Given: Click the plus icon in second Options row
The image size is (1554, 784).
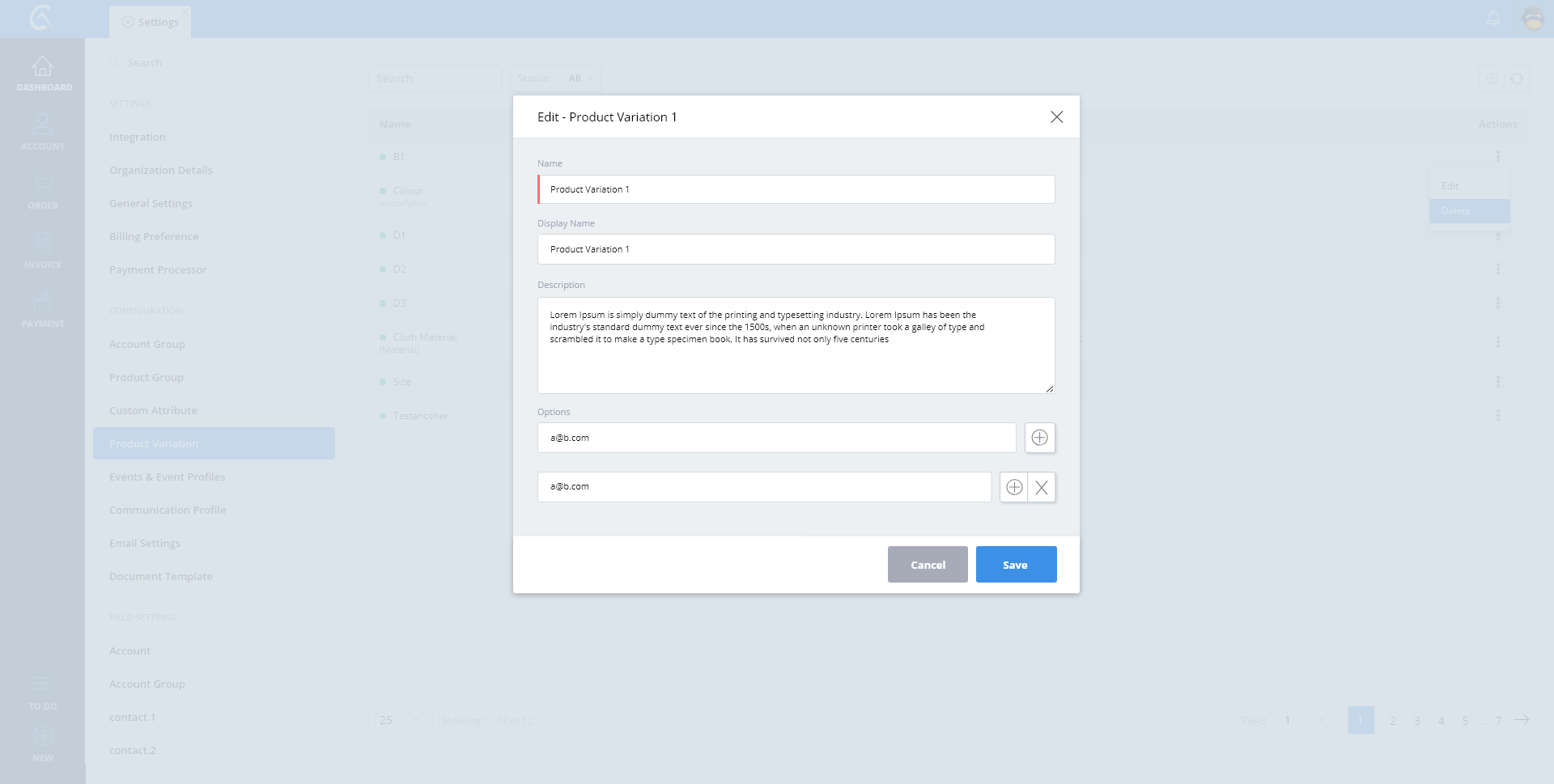Looking at the screenshot, I should [x=1013, y=487].
